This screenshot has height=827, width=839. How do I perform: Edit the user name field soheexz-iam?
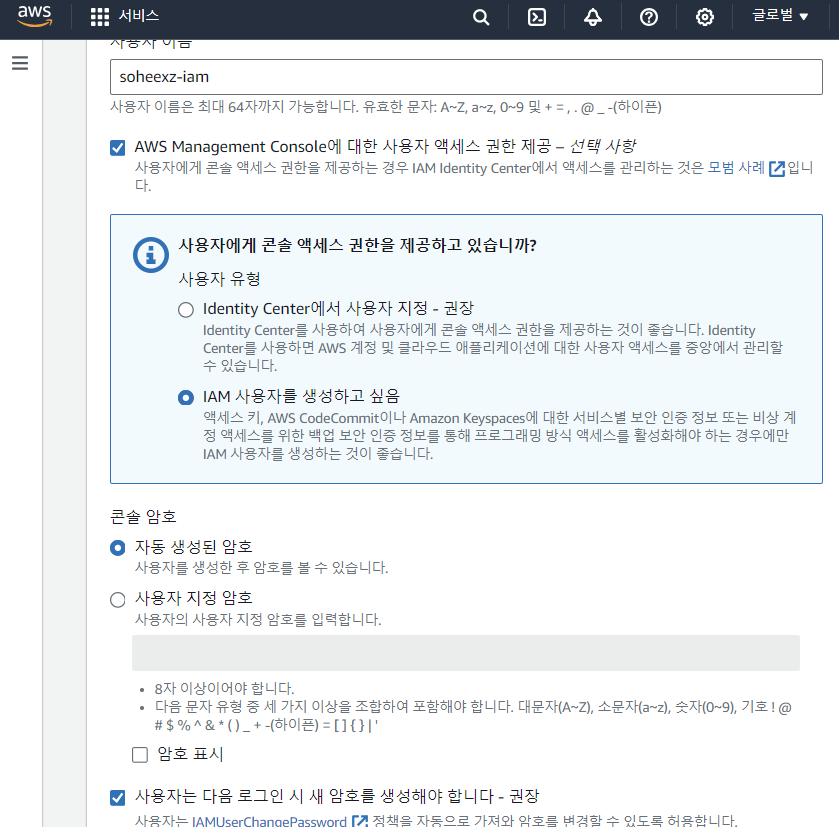point(466,77)
